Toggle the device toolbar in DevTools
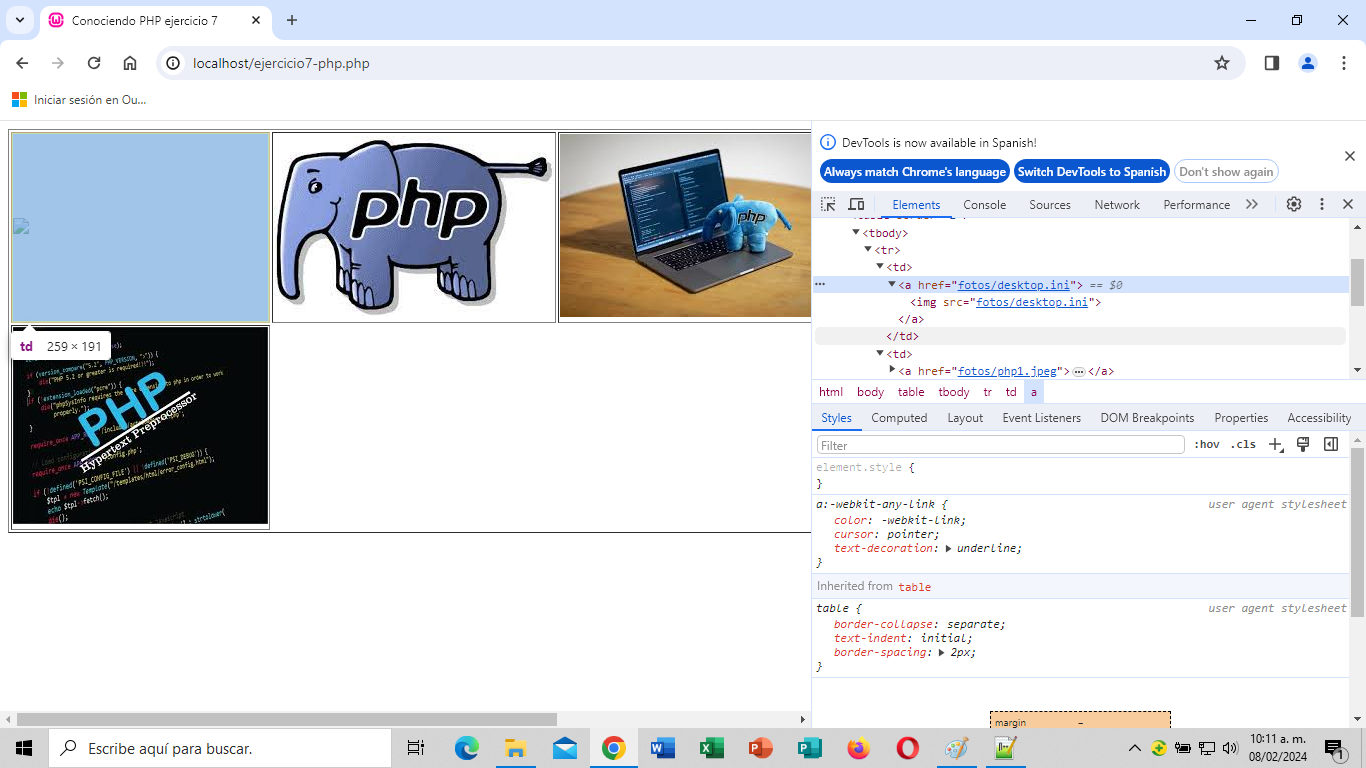This screenshot has height=768, width=1366. [x=856, y=204]
